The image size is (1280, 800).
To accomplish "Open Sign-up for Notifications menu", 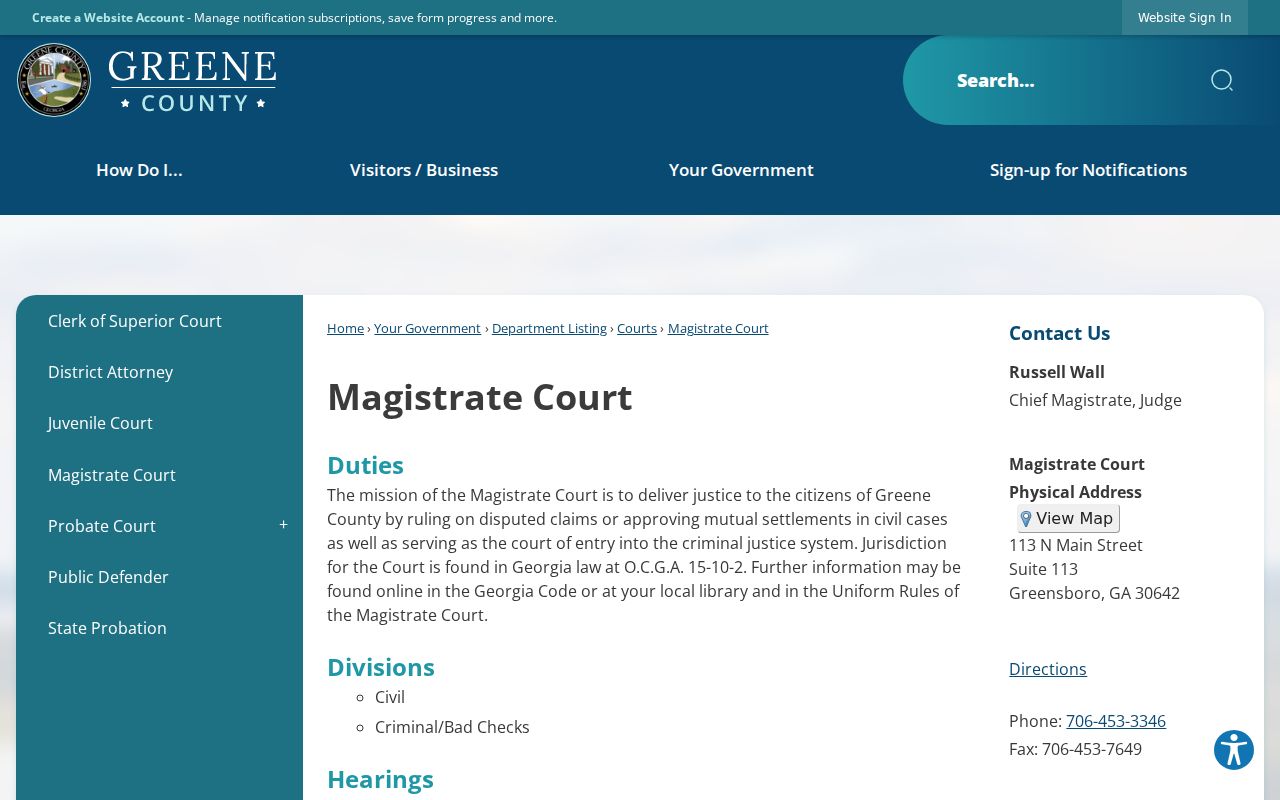I will coord(1088,170).
